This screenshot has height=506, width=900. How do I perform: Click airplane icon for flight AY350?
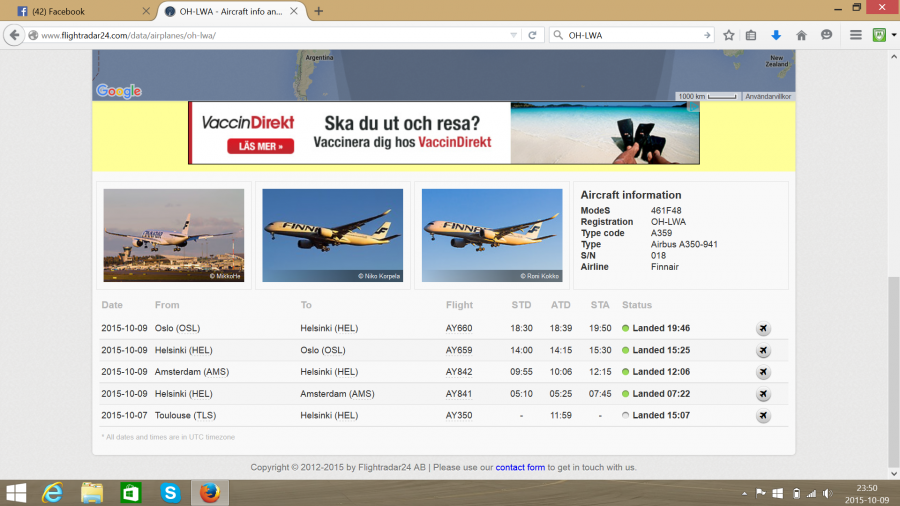(763, 415)
